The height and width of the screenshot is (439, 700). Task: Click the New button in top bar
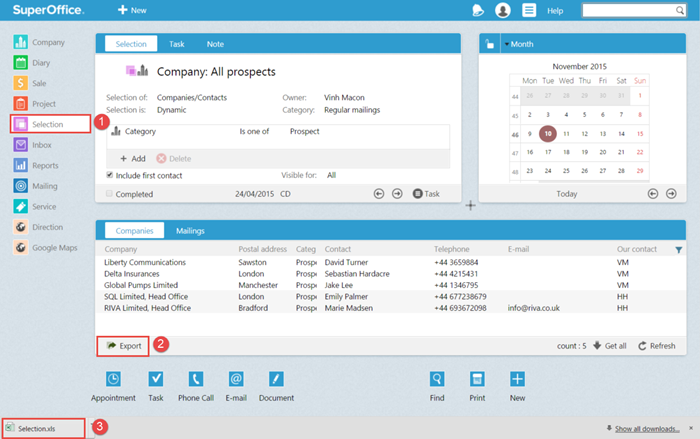click(132, 10)
